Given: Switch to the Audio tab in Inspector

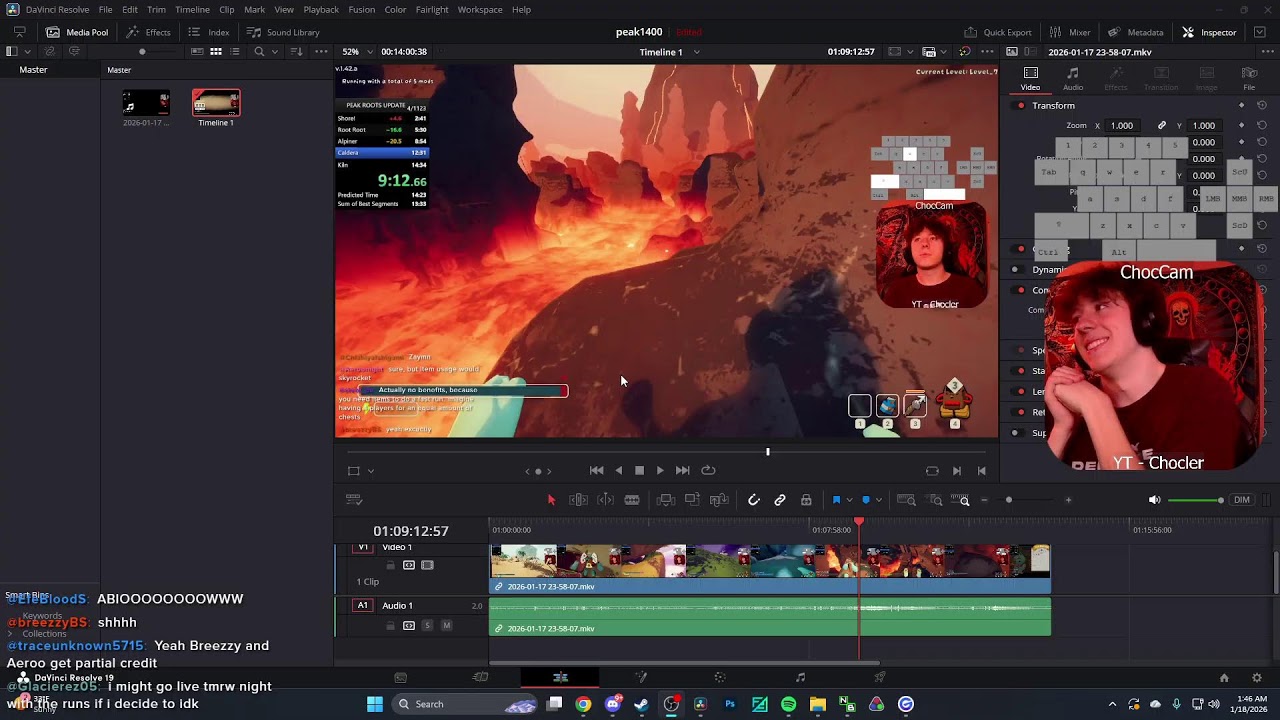Looking at the screenshot, I should tap(1073, 78).
